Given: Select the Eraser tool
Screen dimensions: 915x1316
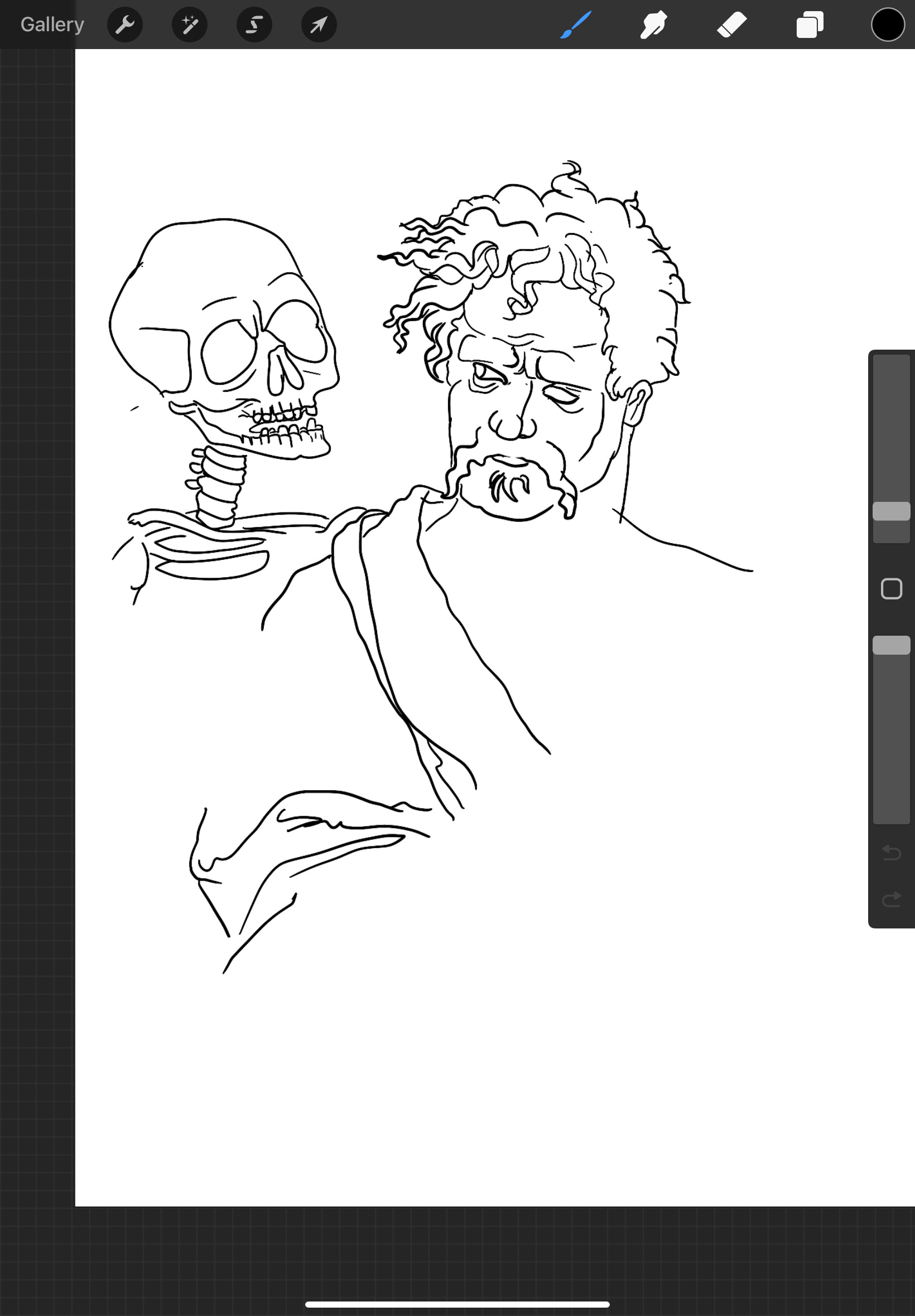Looking at the screenshot, I should click(732, 25).
